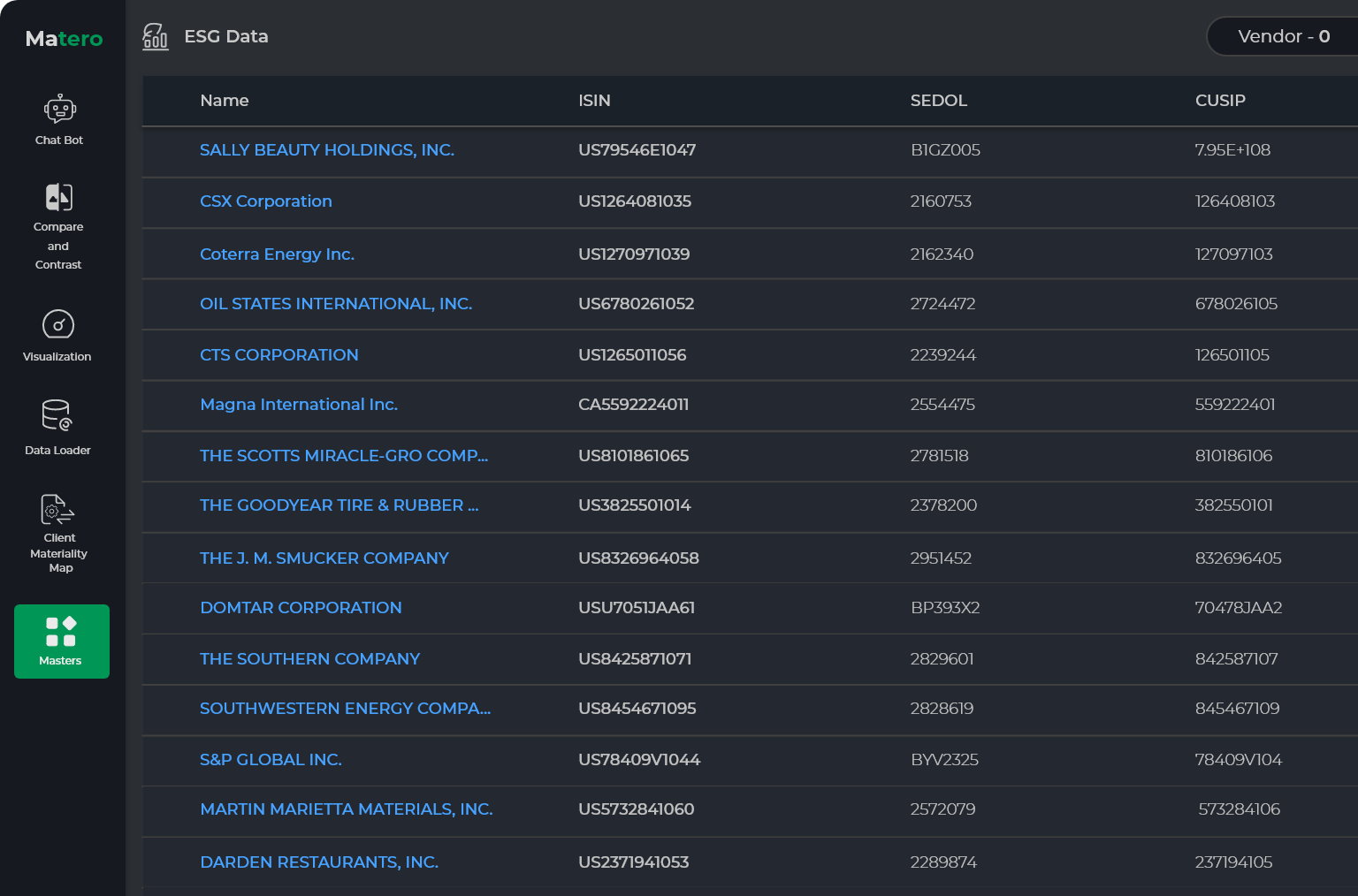Select CUSIP value 678026105
1358x896 pixels.
(1236, 304)
